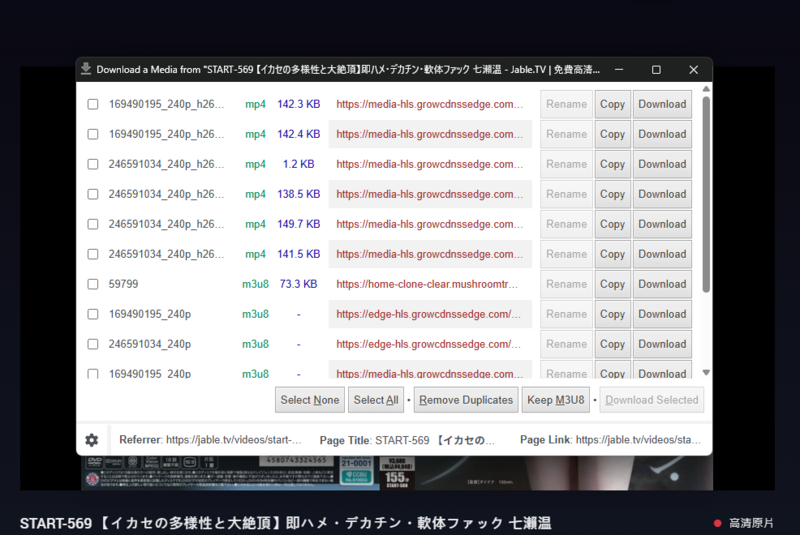This screenshot has width=800, height=535.
Task: Copy the link of the 149.7 KB mp4
Action: [x=612, y=224]
